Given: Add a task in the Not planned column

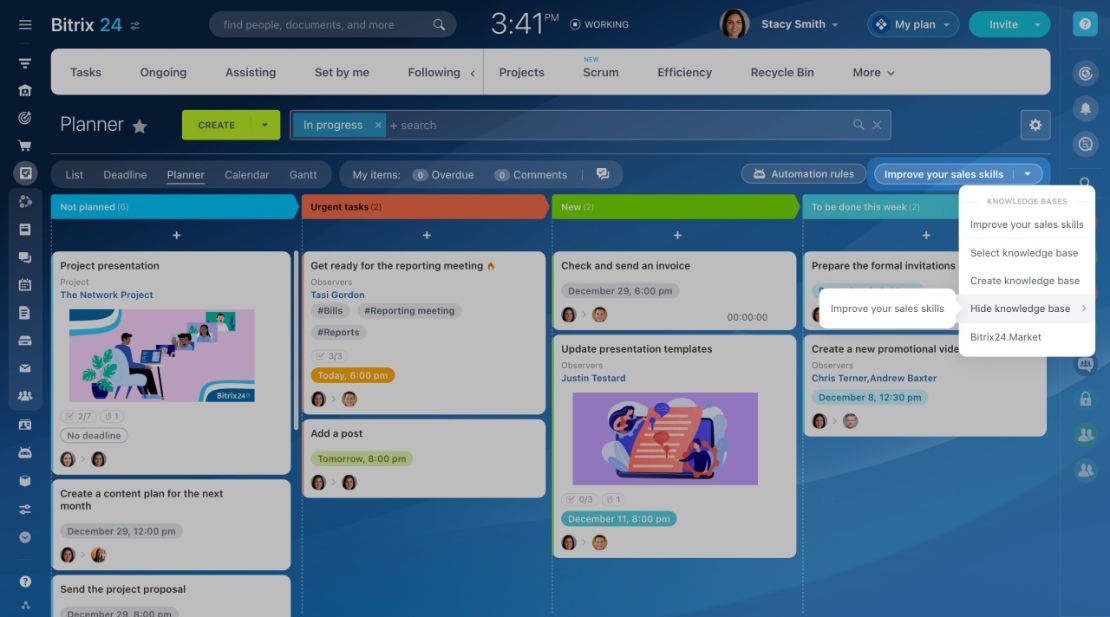Looking at the screenshot, I should click(x=176, y=235).
